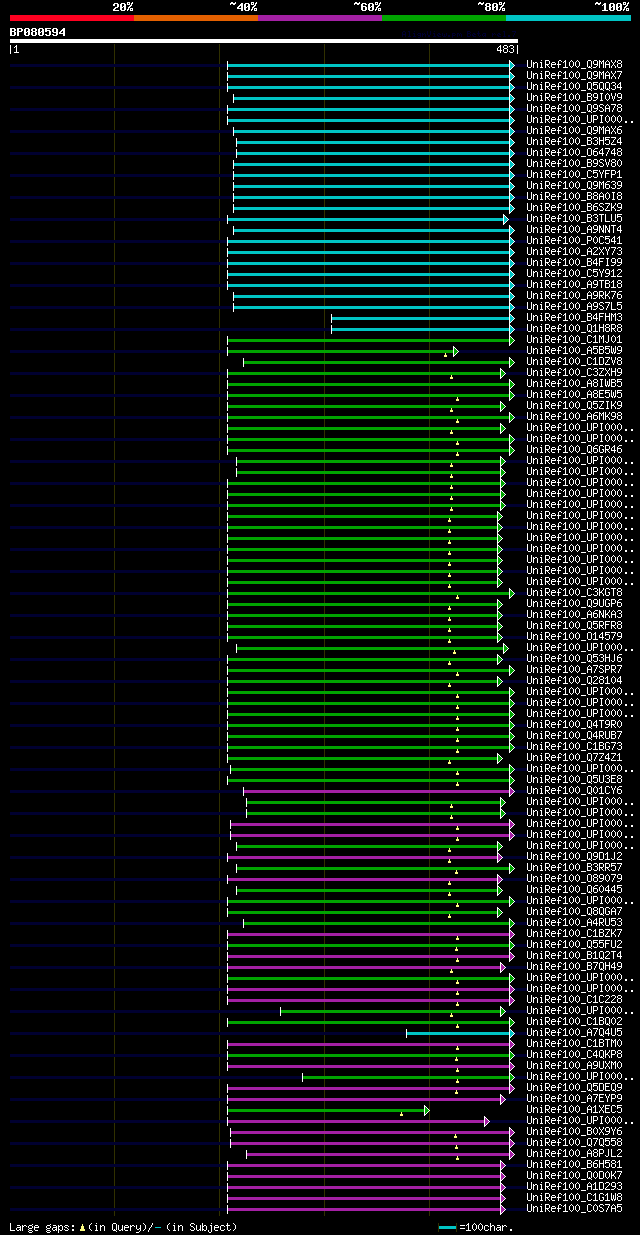This screenshot has height=1235, width=640.
Task: Open hit UniRef100_Q53HJ6
Action: coord(576,659)
